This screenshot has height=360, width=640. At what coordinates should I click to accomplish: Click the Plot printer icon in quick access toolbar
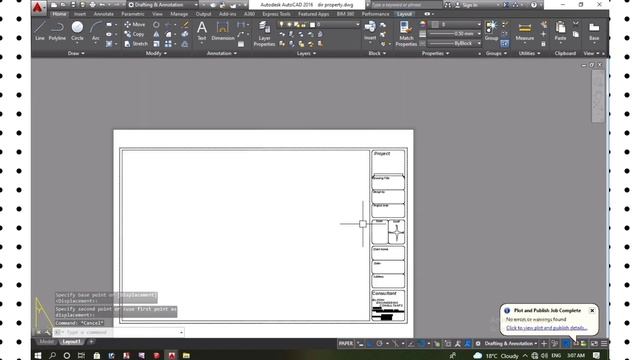[93, 5]
